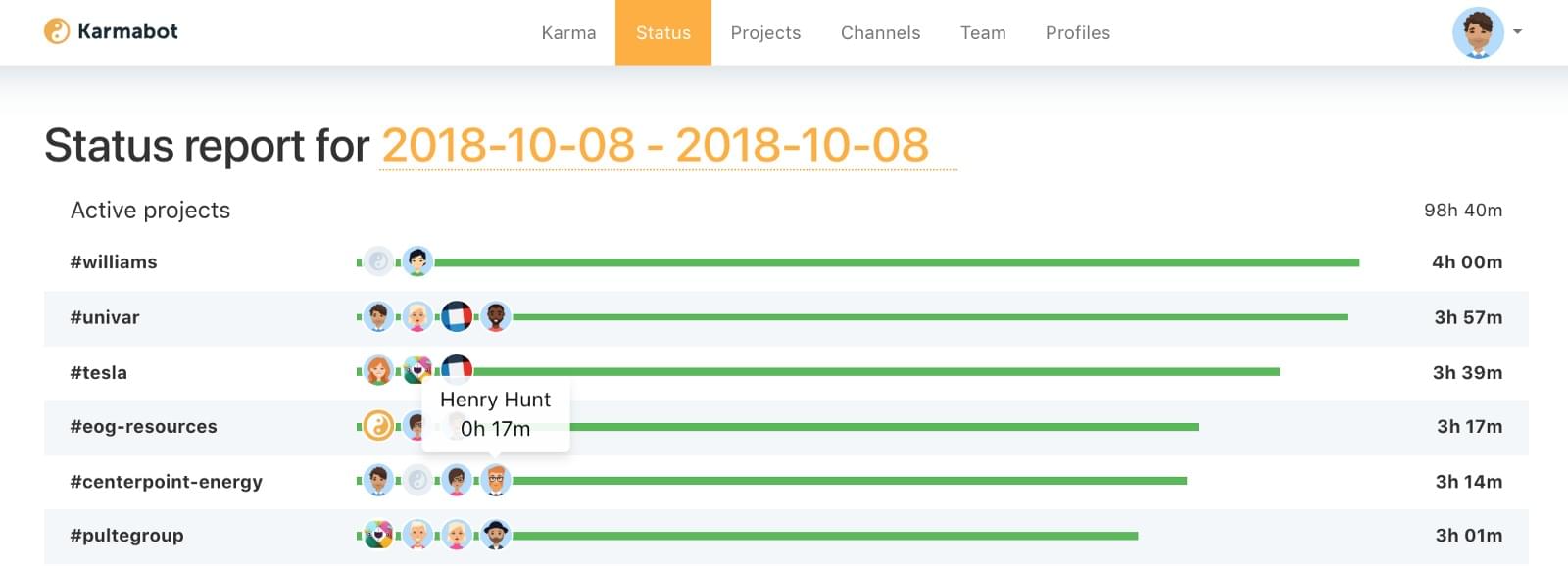
Task: Open the Channels section
Action: 879,32
